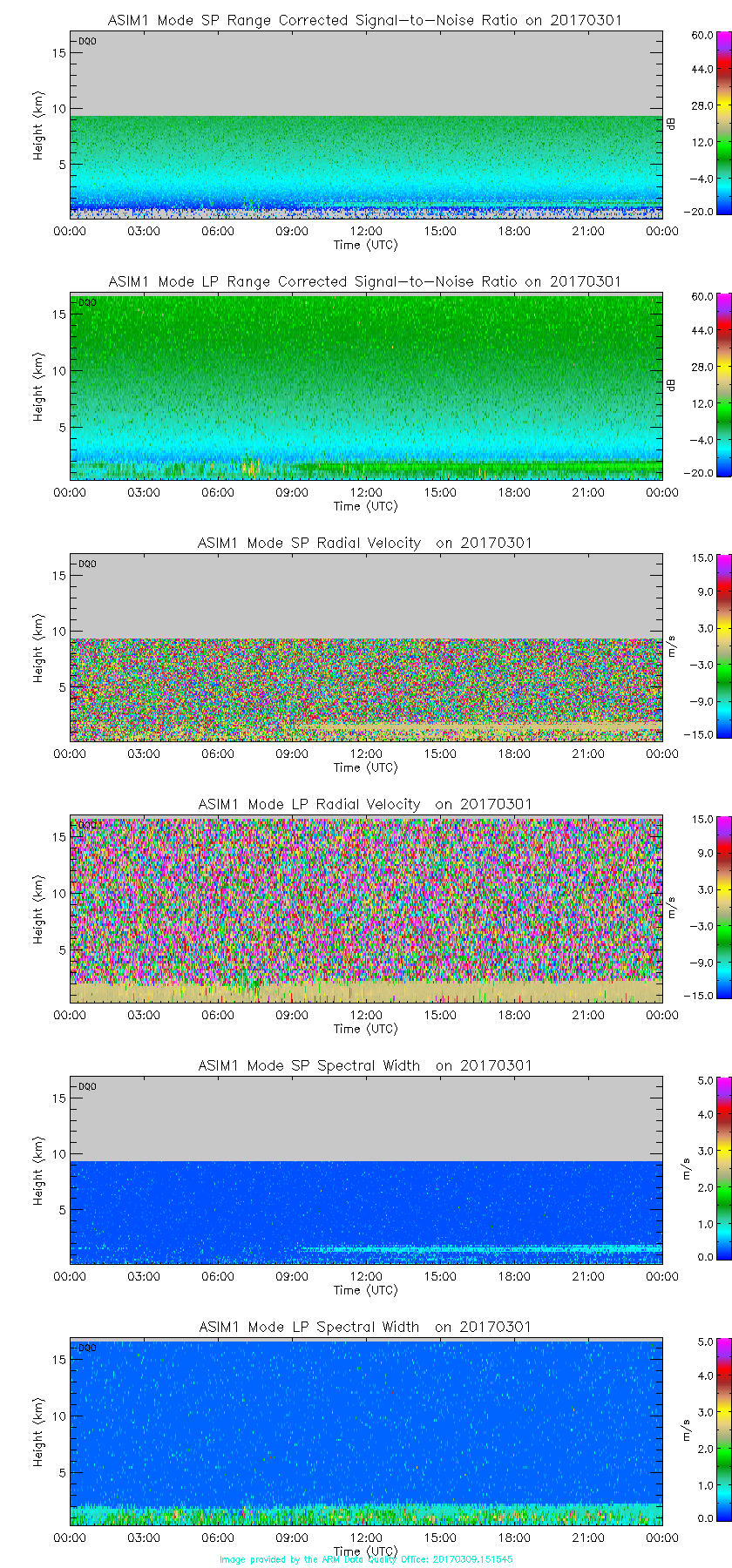Click the DQO label in LP Spectral Width plot
Image resolution: width=732 pixels, height=1568 pixels.
pos(87,1348)
